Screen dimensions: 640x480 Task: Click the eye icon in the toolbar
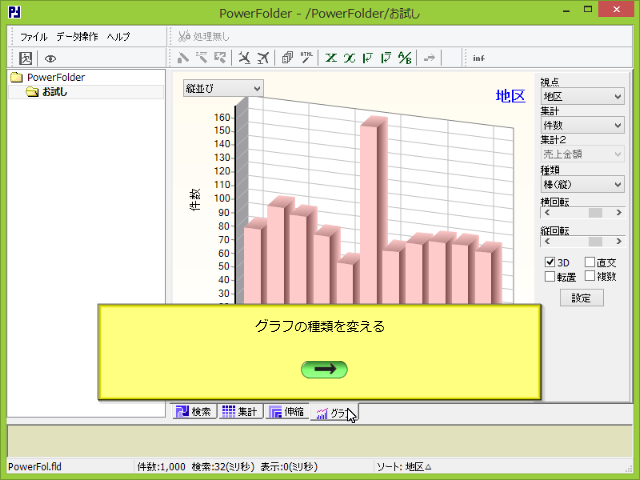(x=50, y=59)
